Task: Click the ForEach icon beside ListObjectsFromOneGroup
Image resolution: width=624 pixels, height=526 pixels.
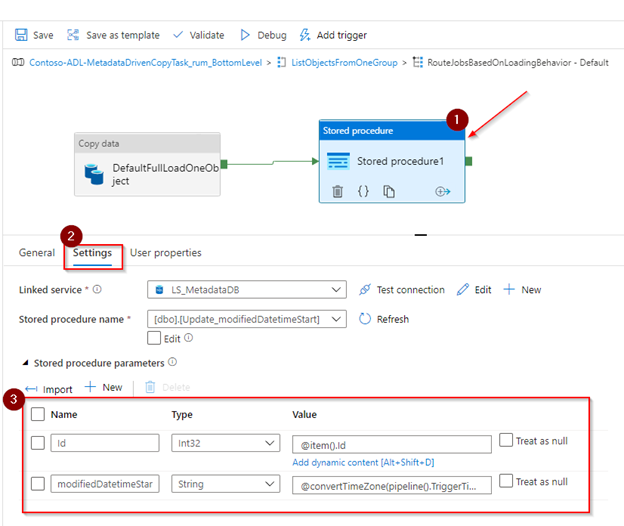Action: point(281,62)
